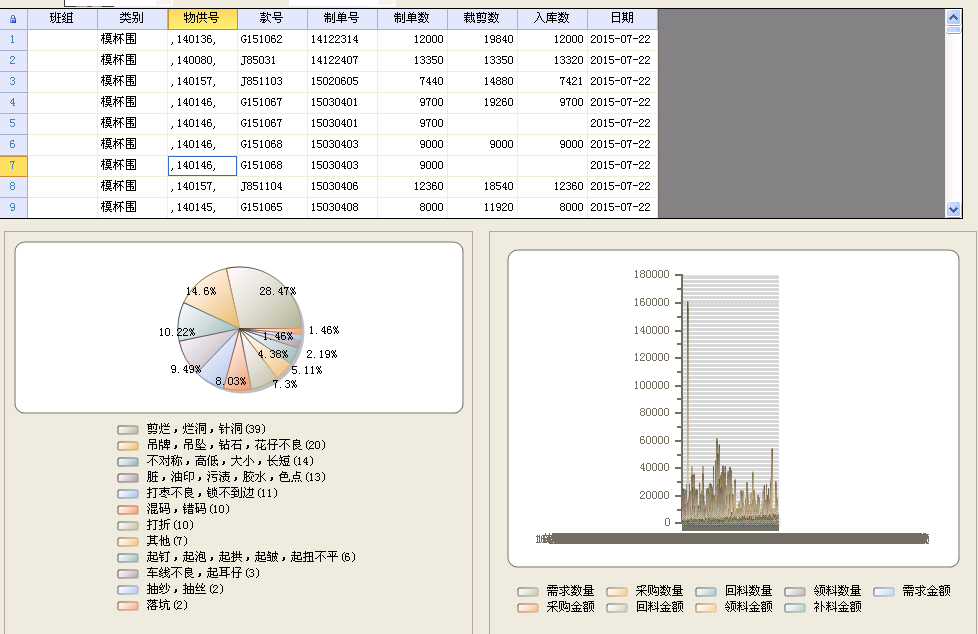Click the 车线不良，起耳仔 legend swatch

click(127, 573)
